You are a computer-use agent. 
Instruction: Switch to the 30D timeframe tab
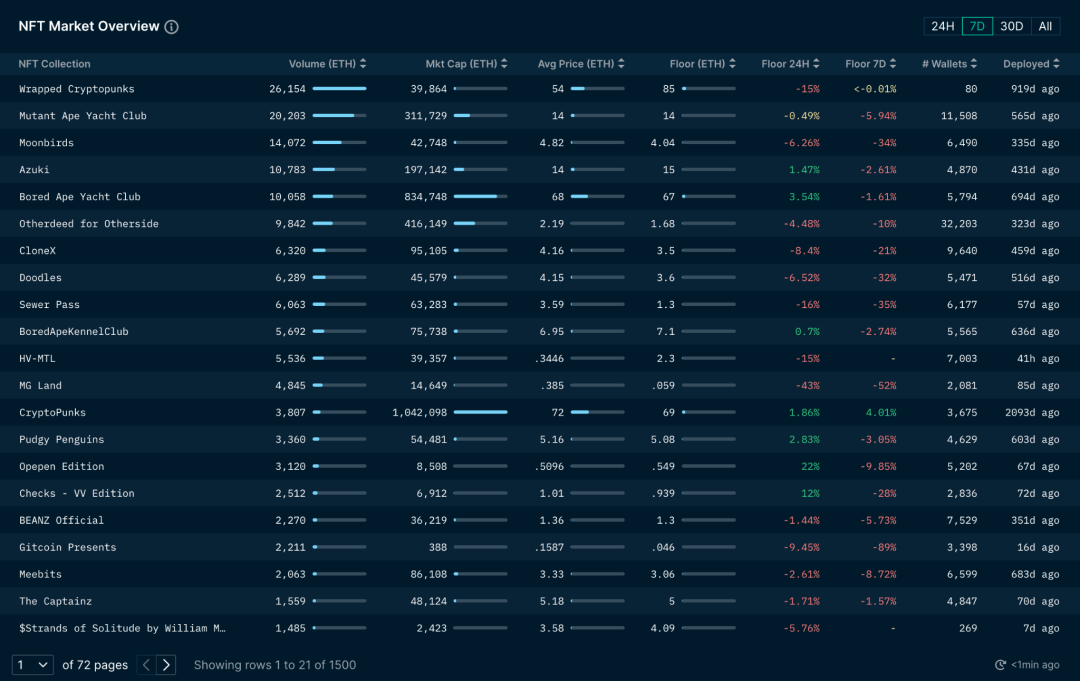(x=1011, y=26)
